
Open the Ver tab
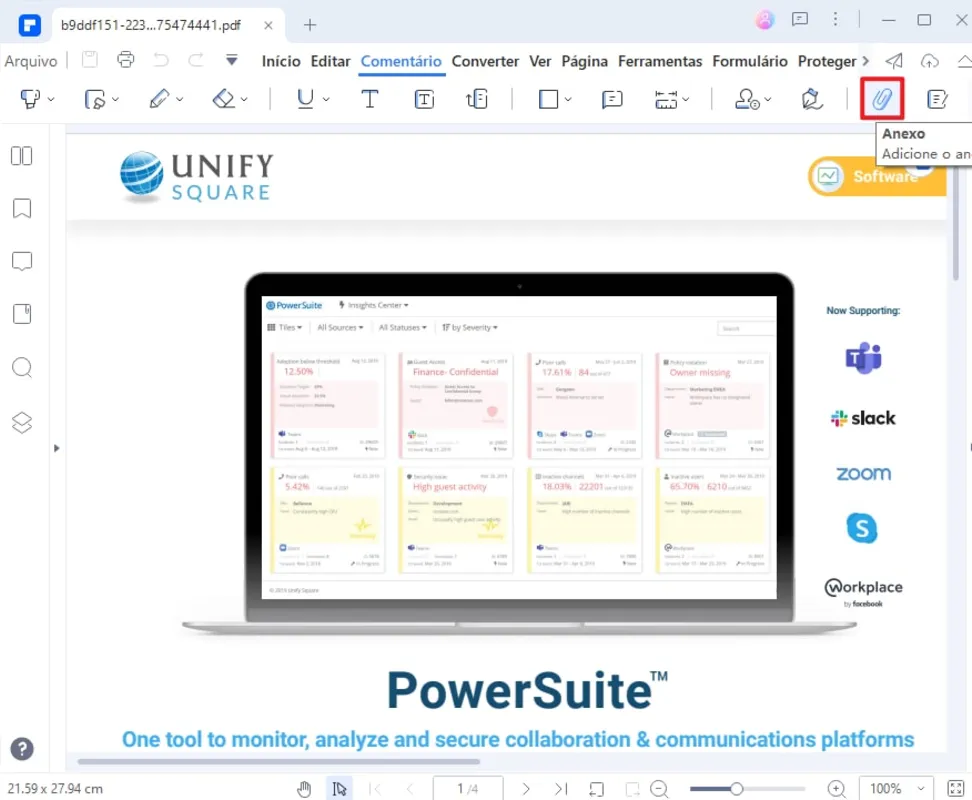(x=540, y=61)
